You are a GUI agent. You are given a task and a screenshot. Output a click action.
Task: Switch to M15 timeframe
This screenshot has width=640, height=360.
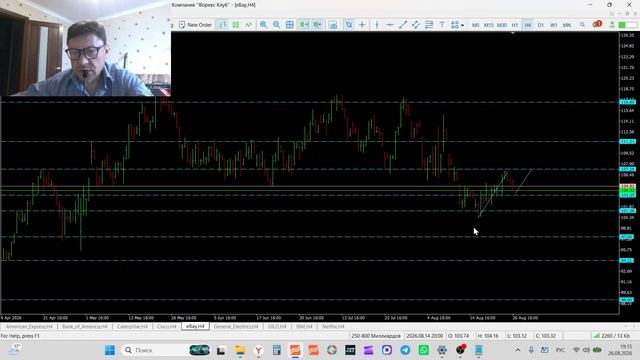coord(489,25)
